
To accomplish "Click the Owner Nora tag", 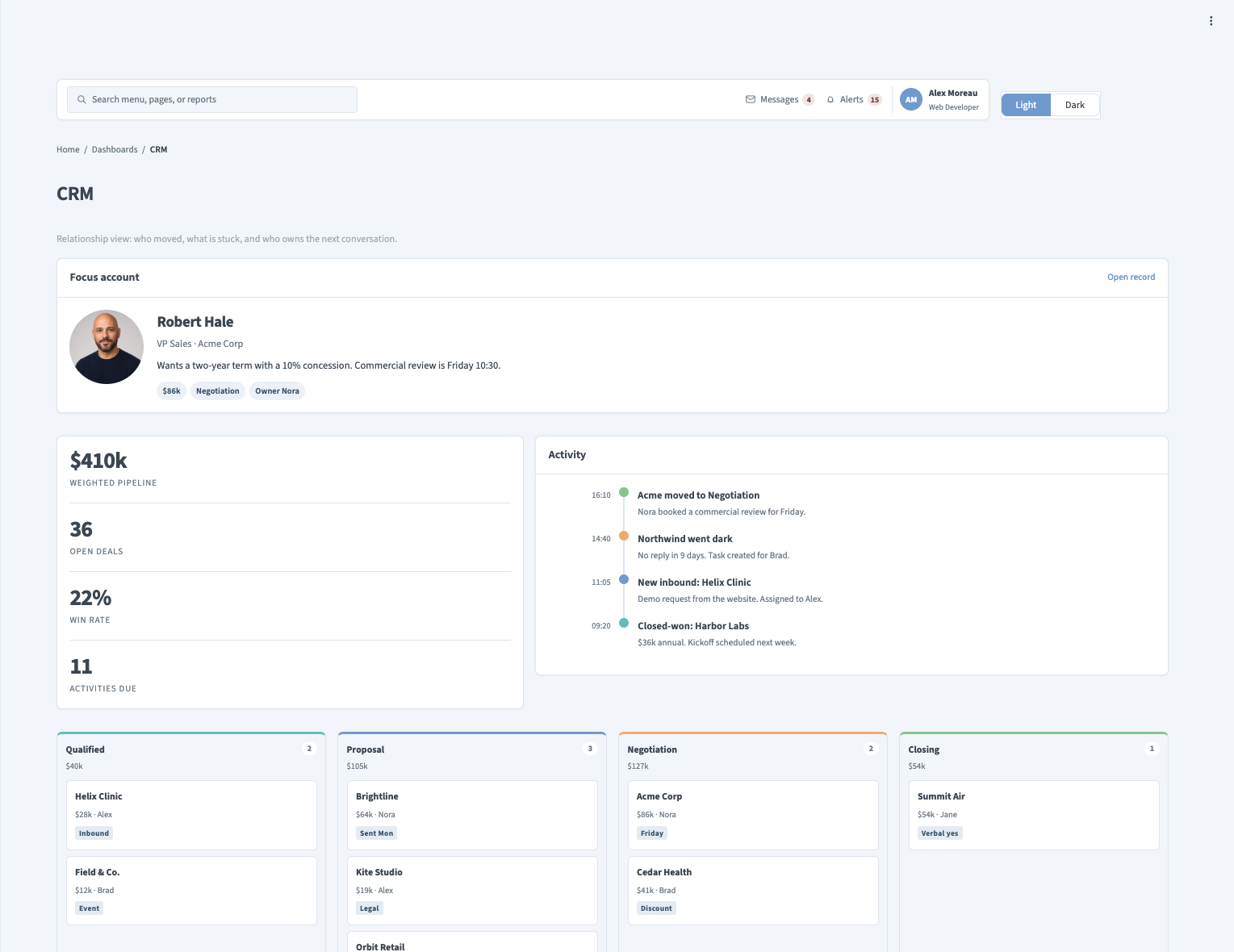I will click(x=278, y=391).
